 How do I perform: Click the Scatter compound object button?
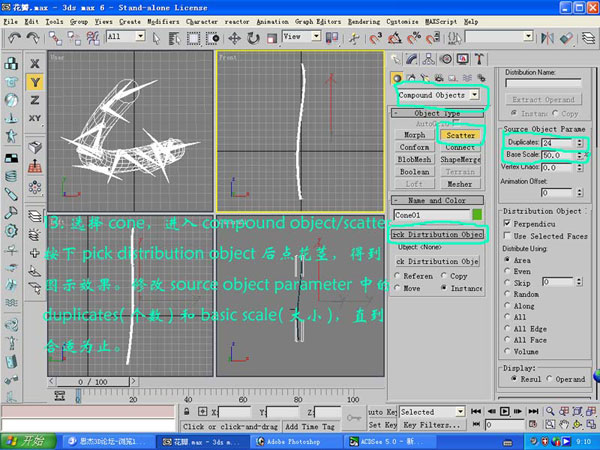[x=460, y=135]
